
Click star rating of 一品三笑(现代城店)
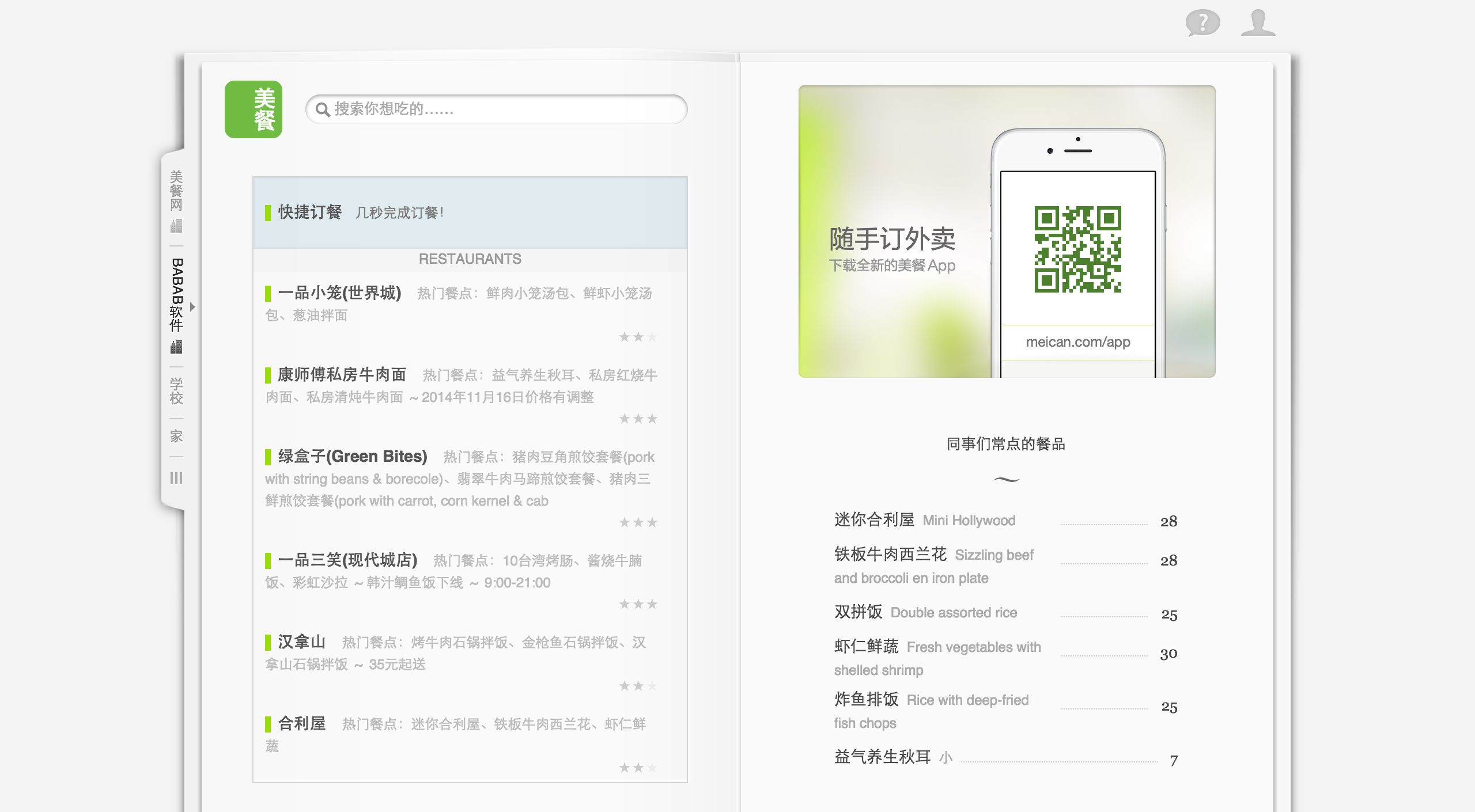tap(638, 604)
